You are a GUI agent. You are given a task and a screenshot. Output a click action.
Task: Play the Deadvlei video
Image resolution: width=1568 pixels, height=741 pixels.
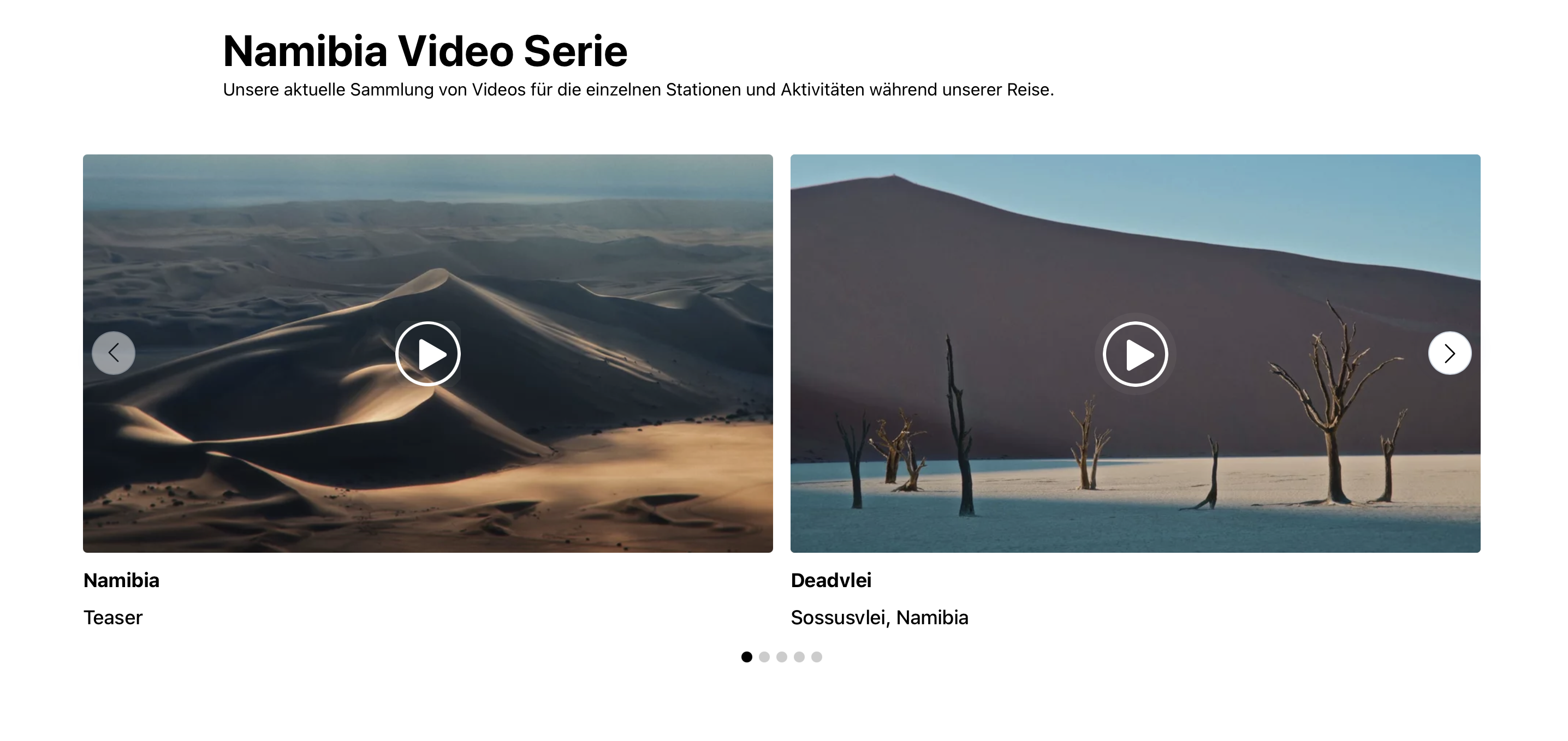click(1135, 354)
